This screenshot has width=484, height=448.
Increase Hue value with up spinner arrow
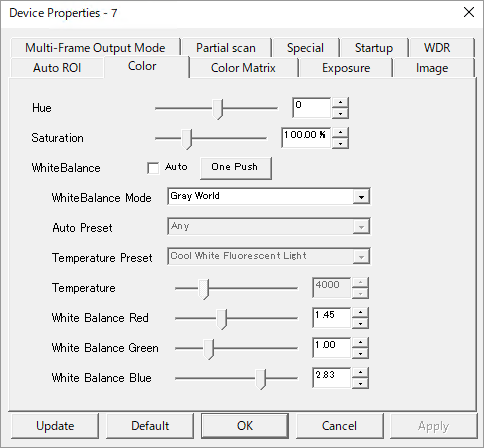click(x=340, y=103)
